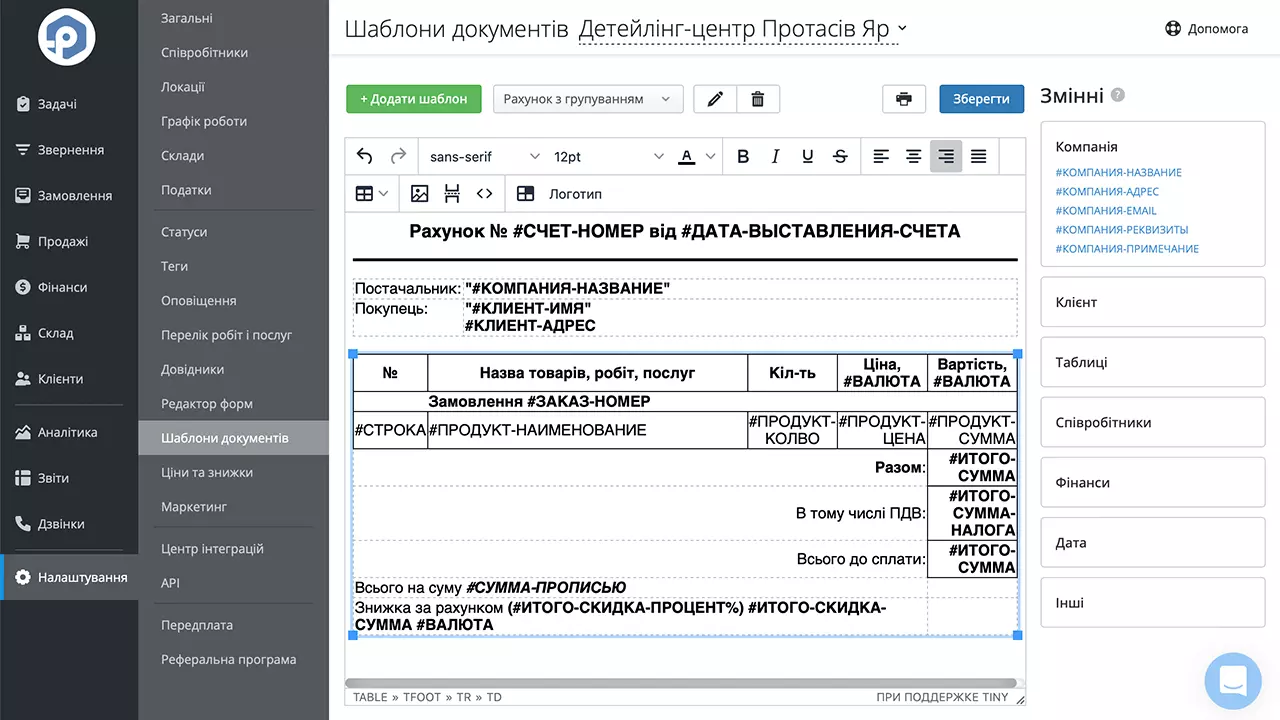Screen dimensions: 1280x720
Task: Toggle right text alignment
Action: click(946, 156)
